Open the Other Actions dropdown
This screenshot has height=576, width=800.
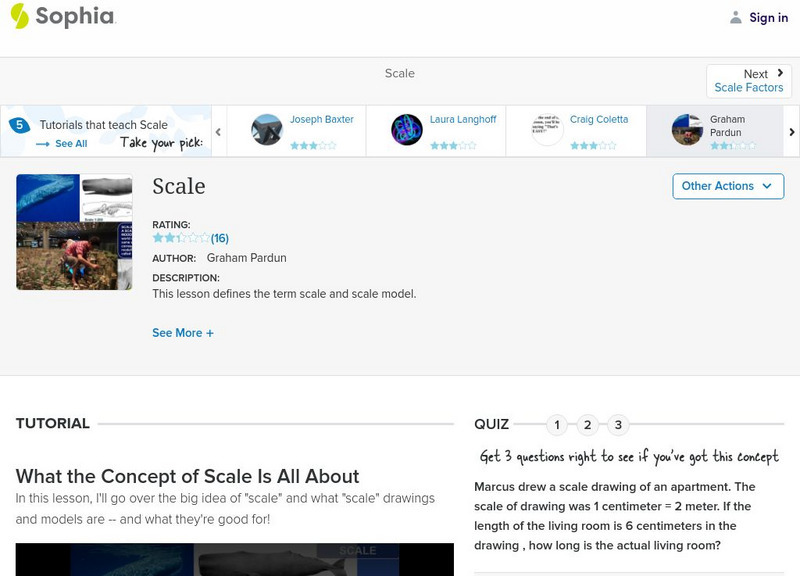[727, 186]
